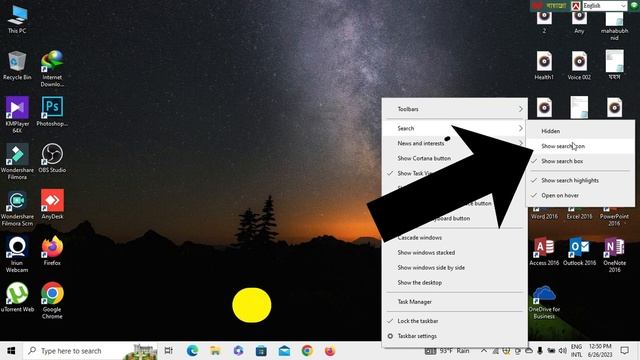Open the Task View taskbar button
This screenshot has width=640, height=360.
pyautogui.click(x=169, y=351)
